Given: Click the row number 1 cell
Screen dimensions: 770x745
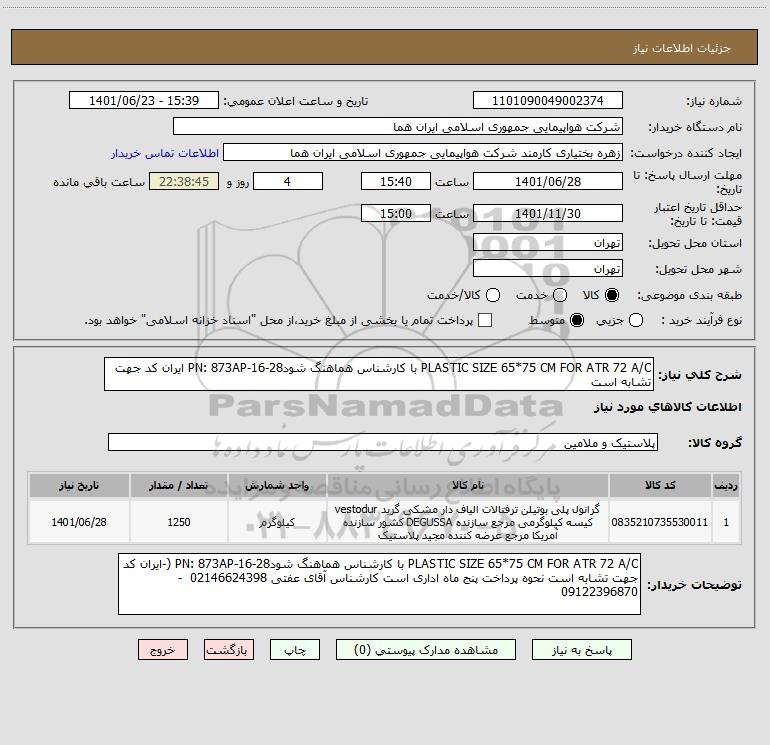Looking at the screenshot, I should pyautogui.click(x=726, y=522).
